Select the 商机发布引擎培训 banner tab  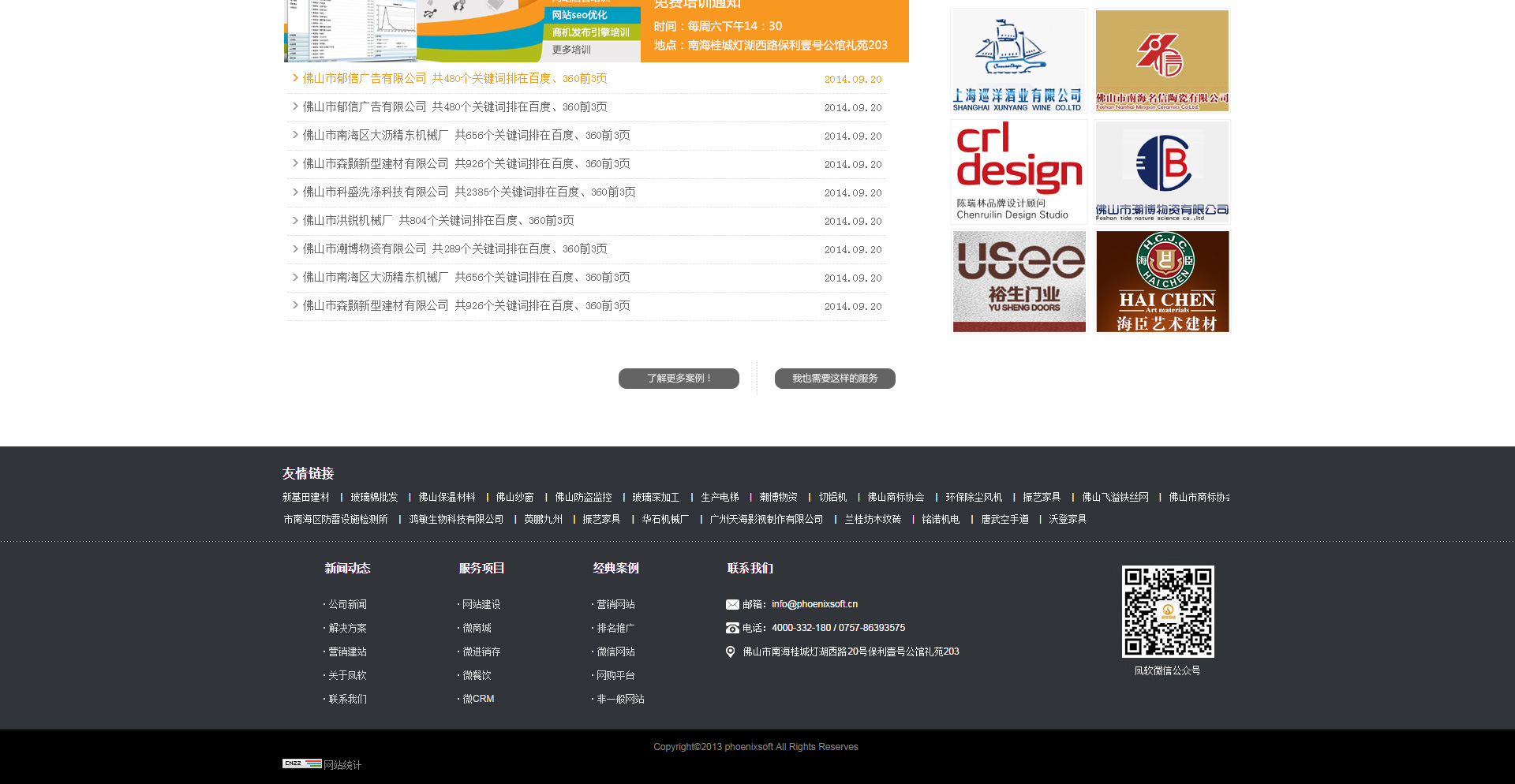click(x=590, y=32)
